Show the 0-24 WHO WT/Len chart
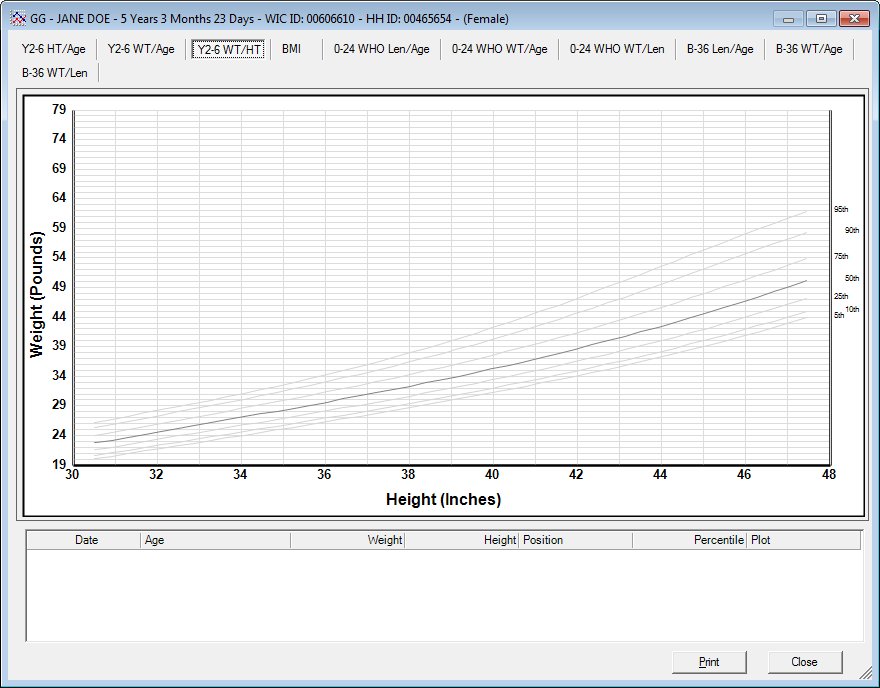 [617, 49]
